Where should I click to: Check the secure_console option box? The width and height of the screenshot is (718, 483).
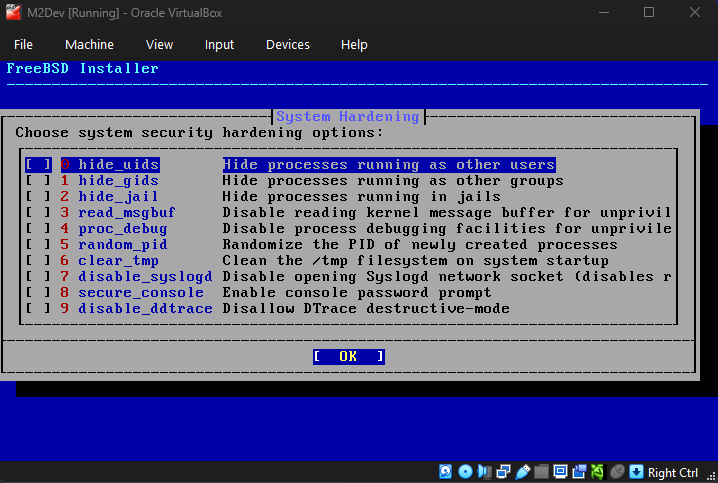38,293
